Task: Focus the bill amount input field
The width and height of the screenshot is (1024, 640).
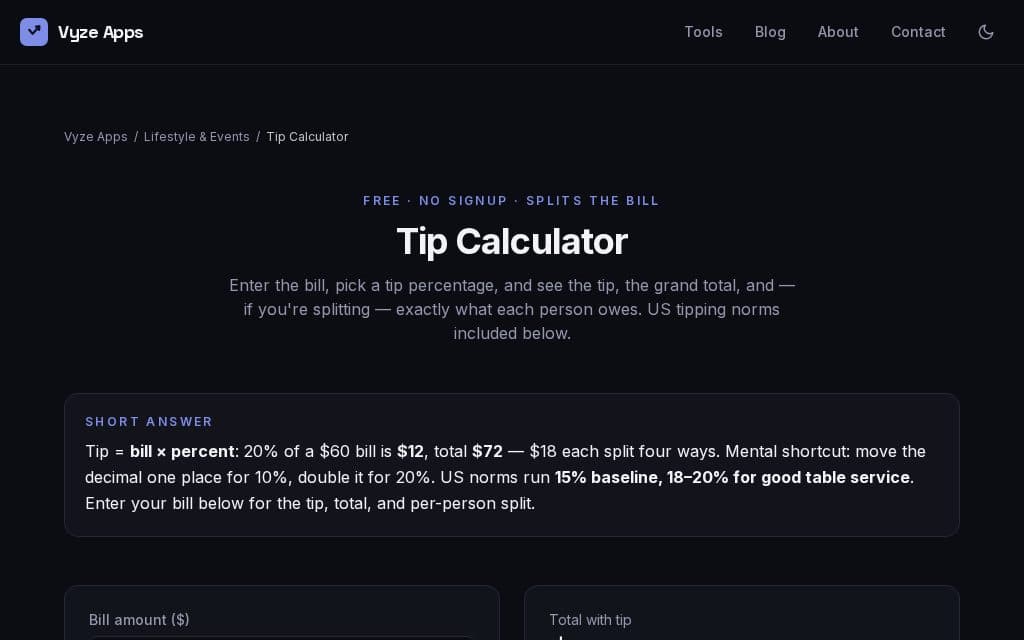Action: (282, 638)
